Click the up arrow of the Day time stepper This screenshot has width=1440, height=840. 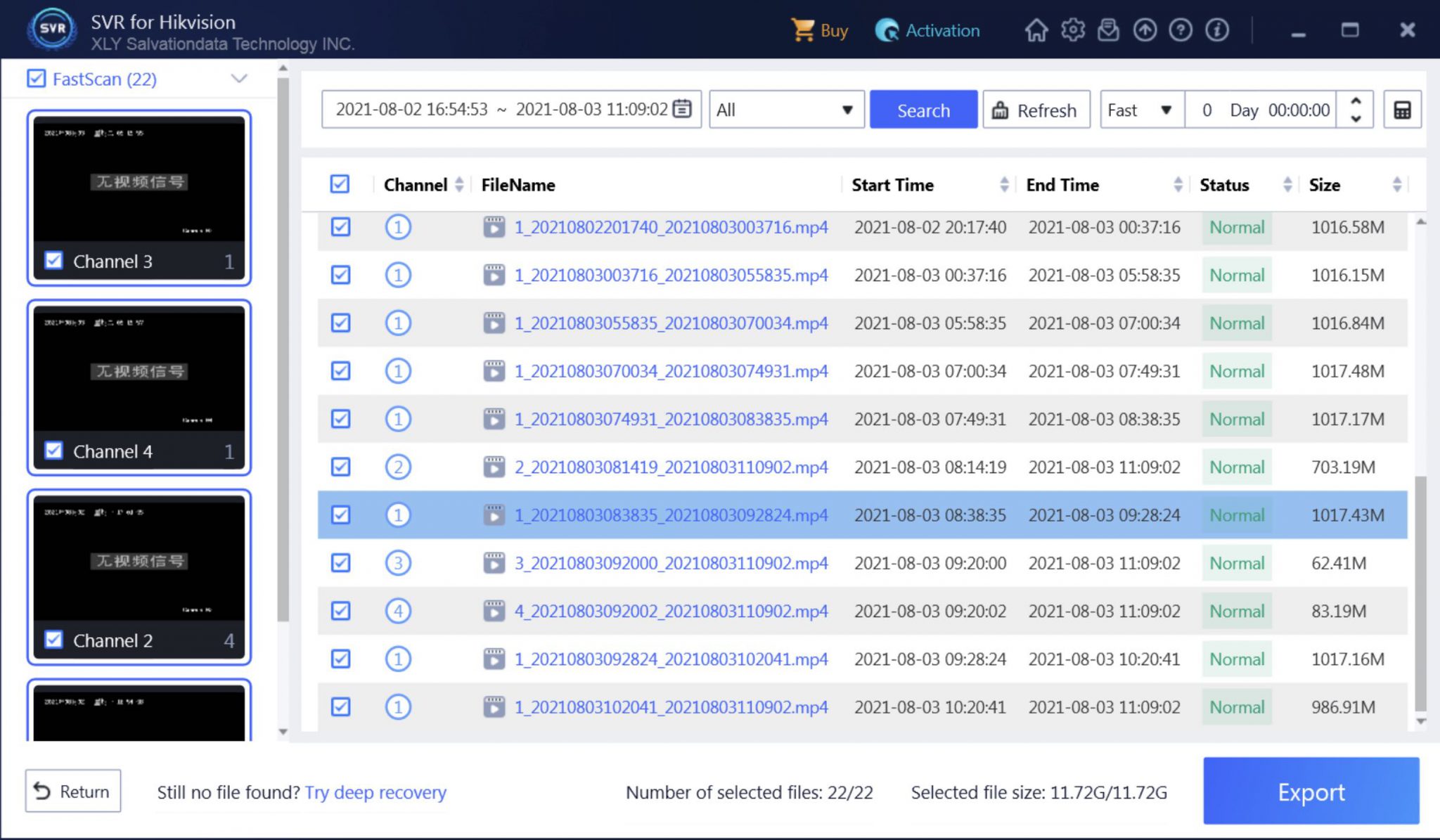(x=1355, y=101)
